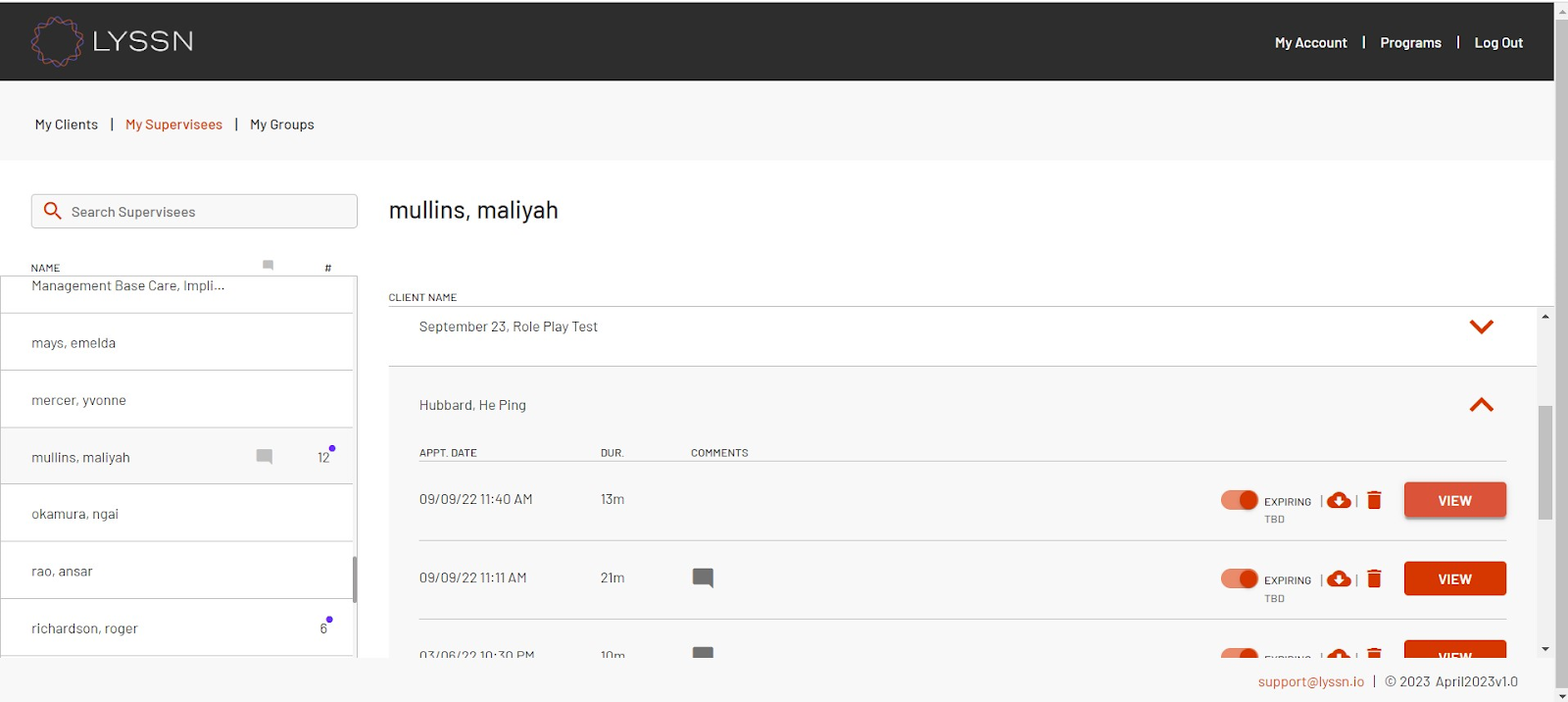Viewport: 1568px width, 702px height.
Task: Click the 09/09/22 11:40 AM date
Action: (475, 499)
